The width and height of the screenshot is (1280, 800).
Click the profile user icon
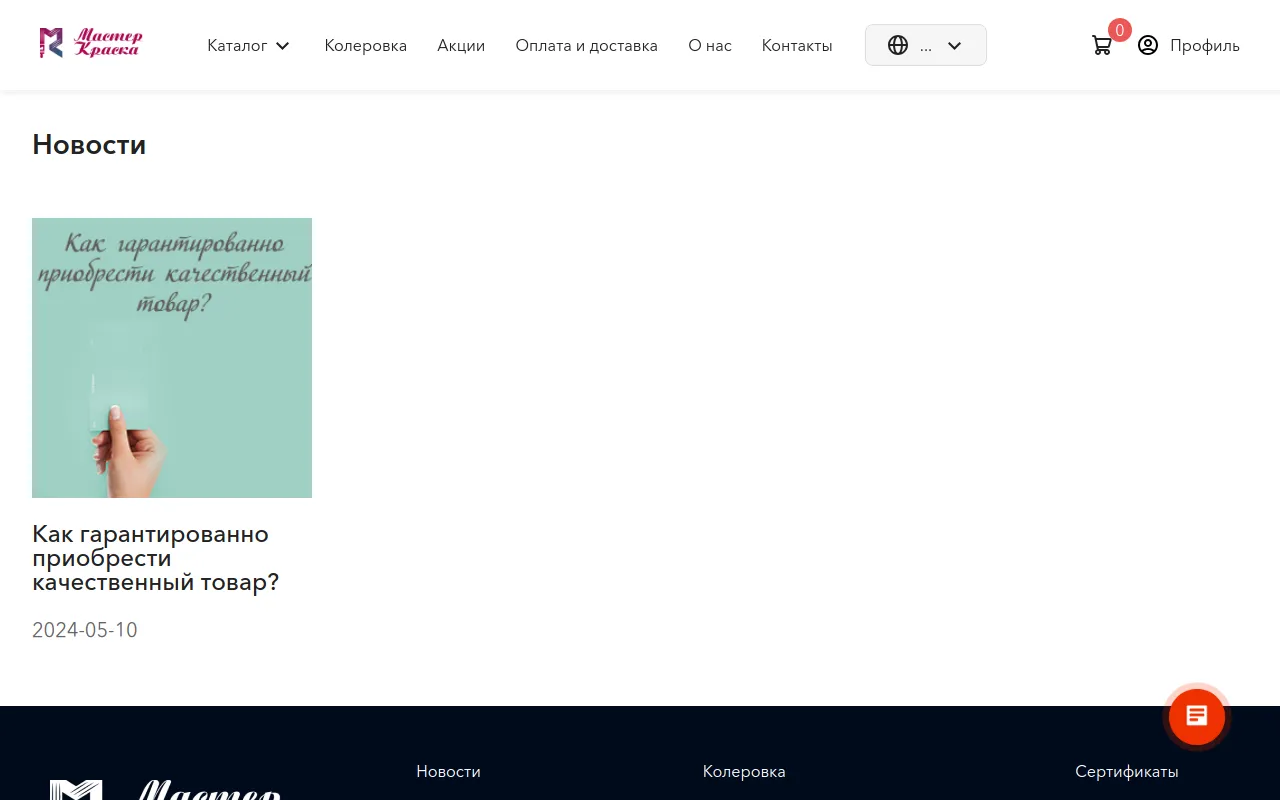coord(1148,45)
